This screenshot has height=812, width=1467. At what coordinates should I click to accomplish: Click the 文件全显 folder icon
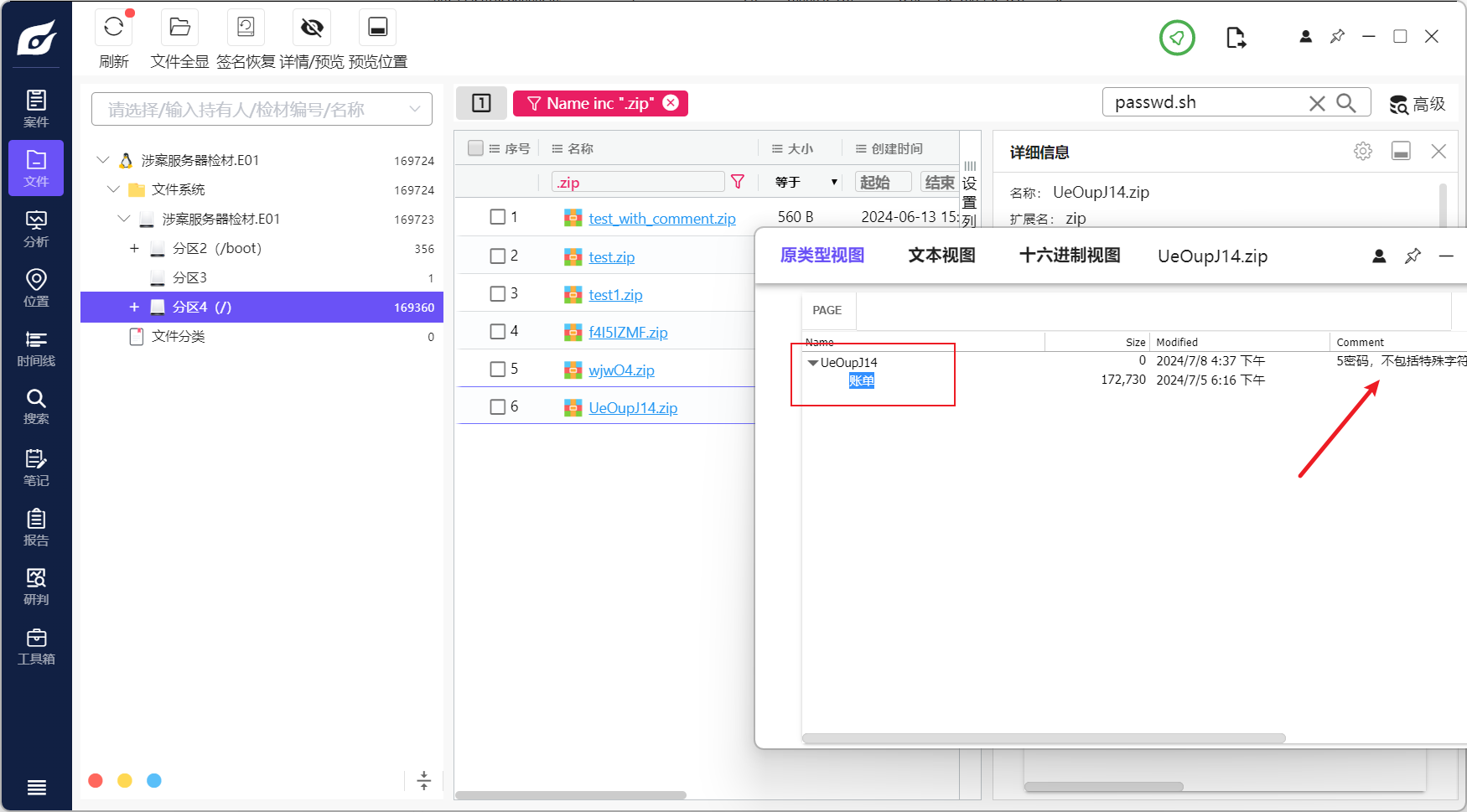point(179,28)
